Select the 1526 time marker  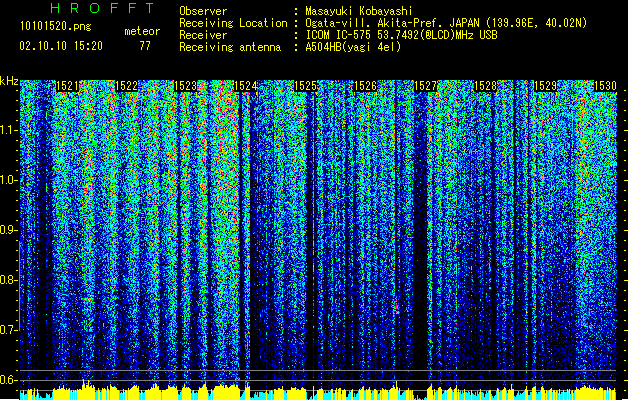point(365,86)
